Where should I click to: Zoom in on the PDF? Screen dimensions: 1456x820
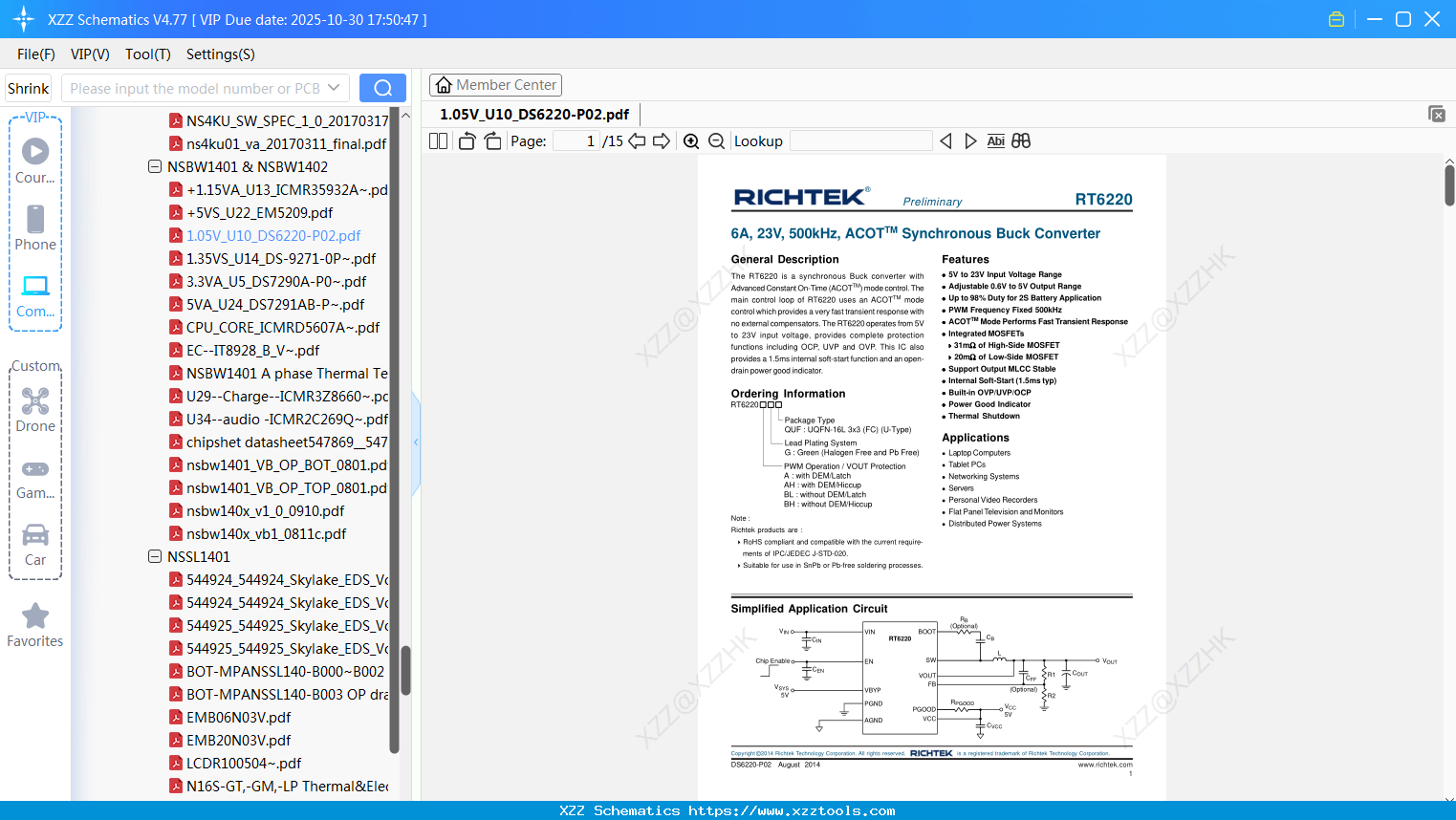pos(691,141)
